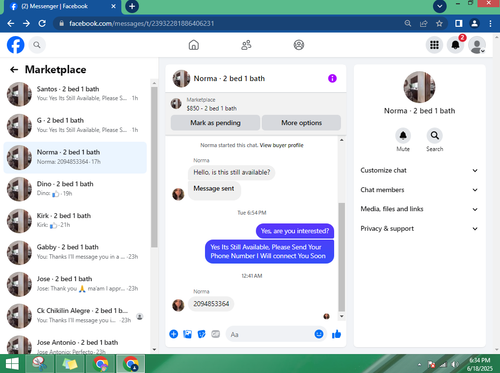Open the Notifications bell with badge
Viewport: 500px width, 373px height.
pos(455,45)
